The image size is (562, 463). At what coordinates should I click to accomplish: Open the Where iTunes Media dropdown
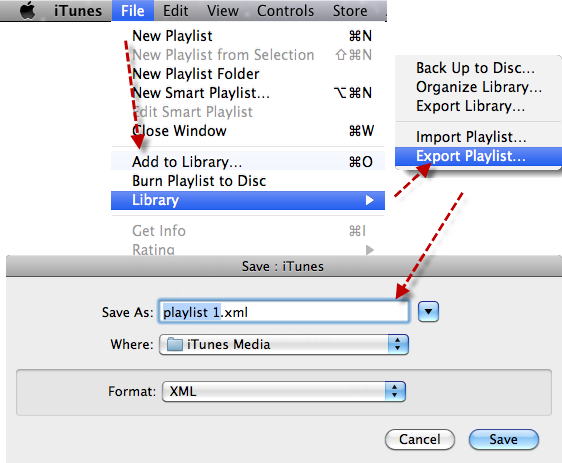[284, 344]
